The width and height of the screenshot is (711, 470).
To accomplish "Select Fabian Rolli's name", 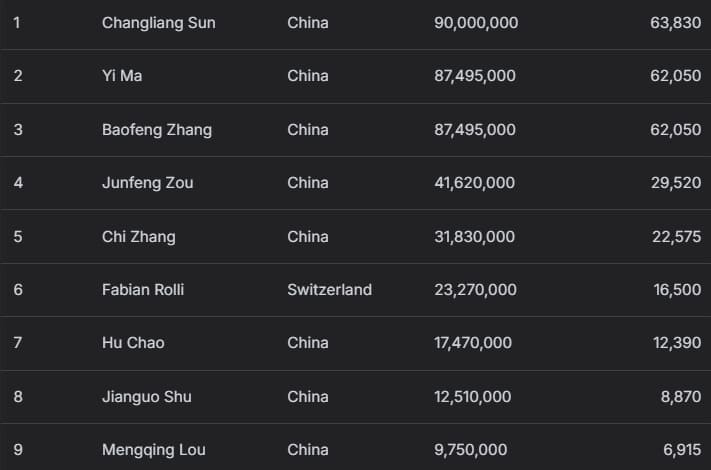I will 143,290.
